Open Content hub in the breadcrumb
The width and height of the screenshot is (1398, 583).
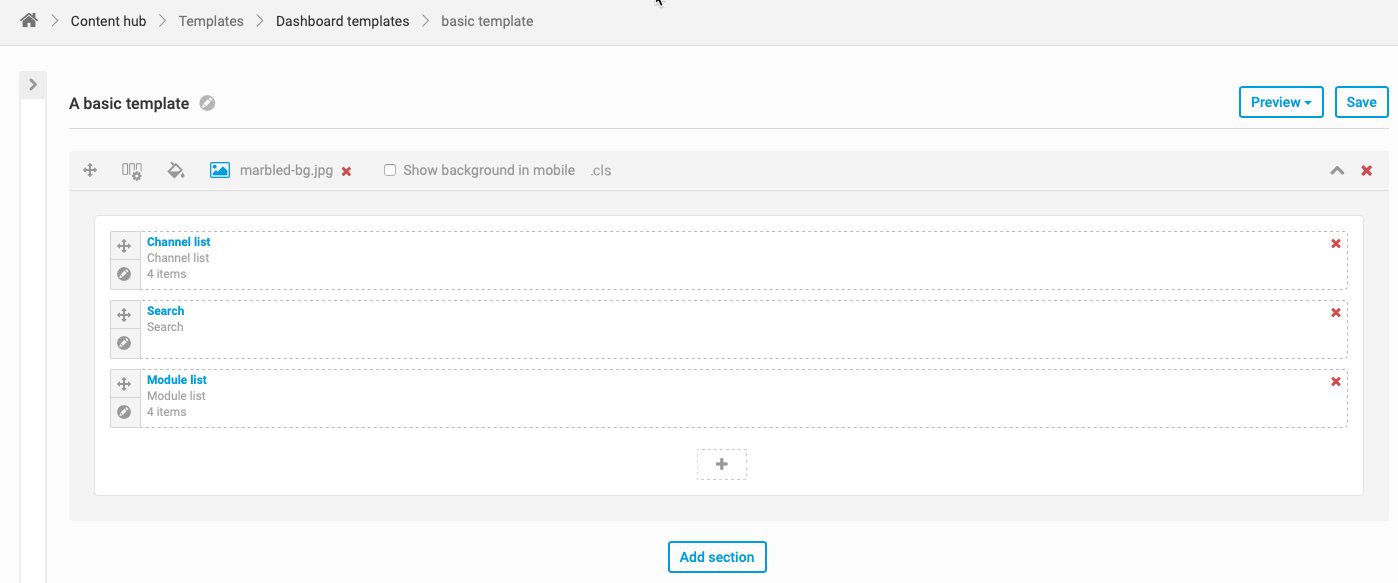pos(108,21)
